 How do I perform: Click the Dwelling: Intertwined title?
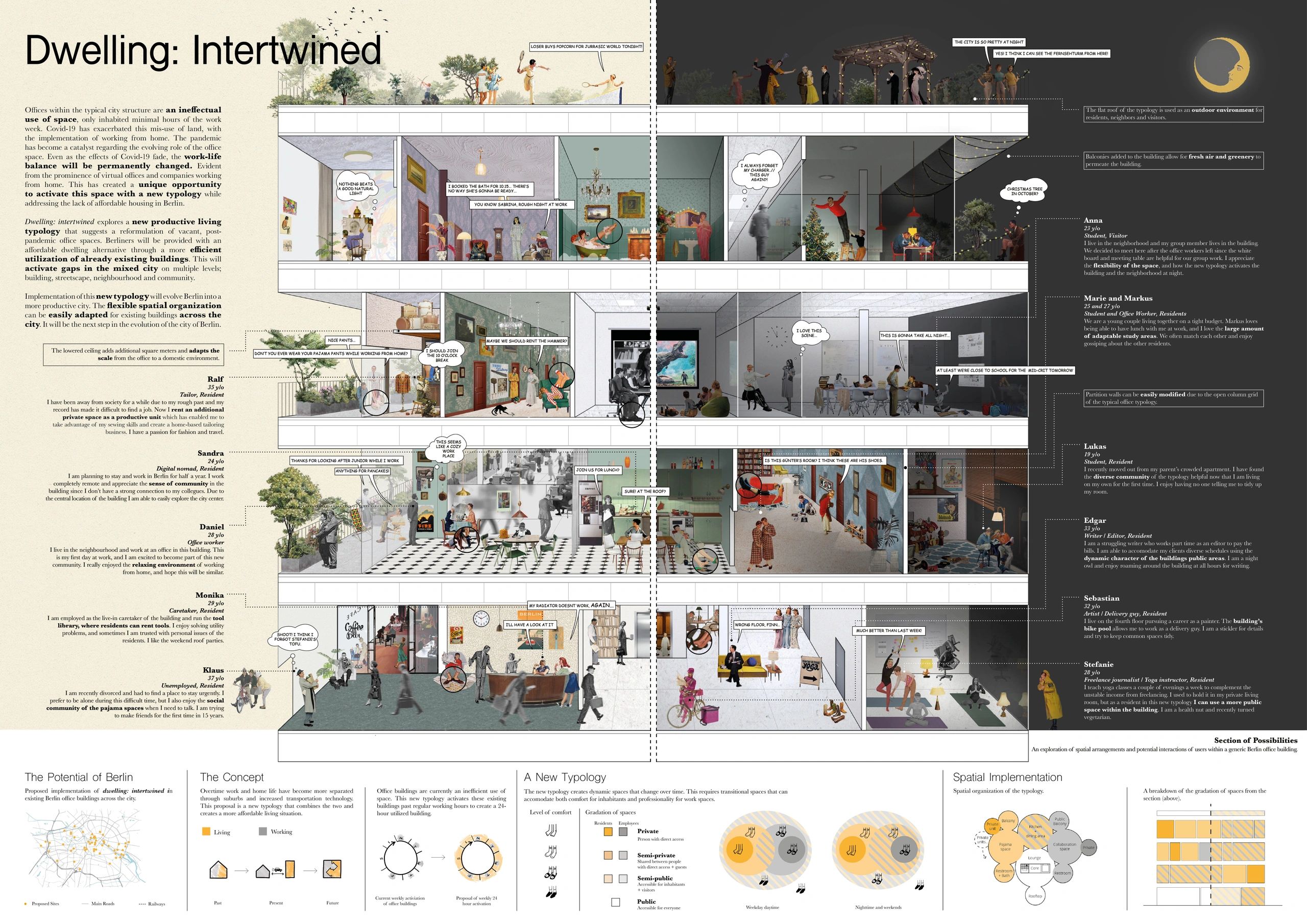203,50
